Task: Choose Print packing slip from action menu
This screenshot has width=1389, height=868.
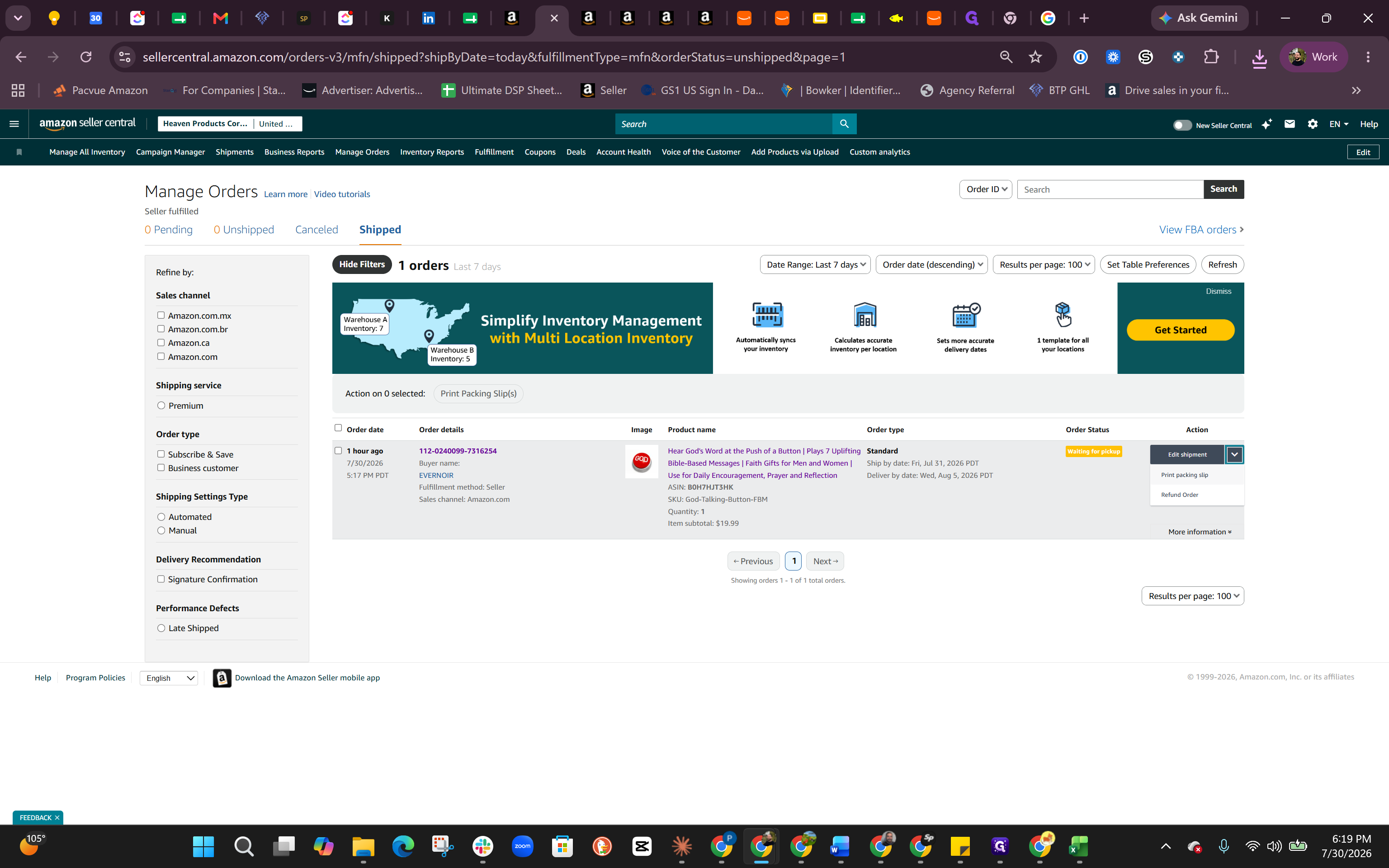Action: click(1197, 475)
